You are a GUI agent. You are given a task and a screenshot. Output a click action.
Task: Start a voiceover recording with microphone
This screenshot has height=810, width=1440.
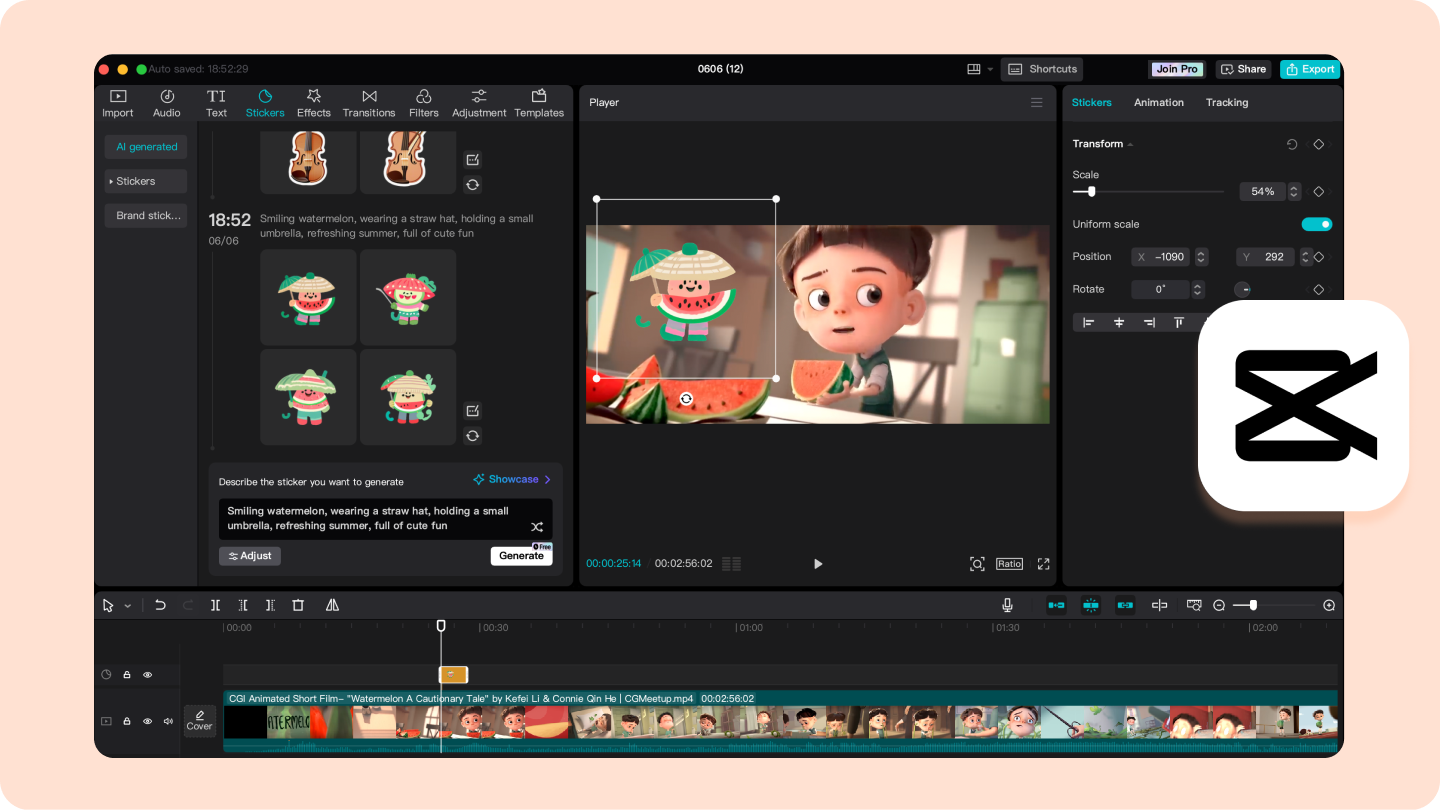(x=1008, y=605)
